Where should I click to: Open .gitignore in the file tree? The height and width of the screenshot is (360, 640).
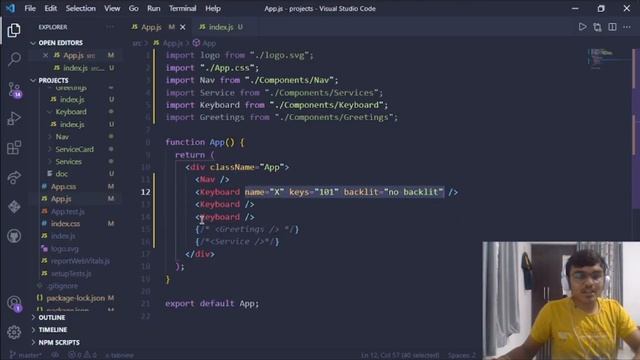tap(62, 286)
